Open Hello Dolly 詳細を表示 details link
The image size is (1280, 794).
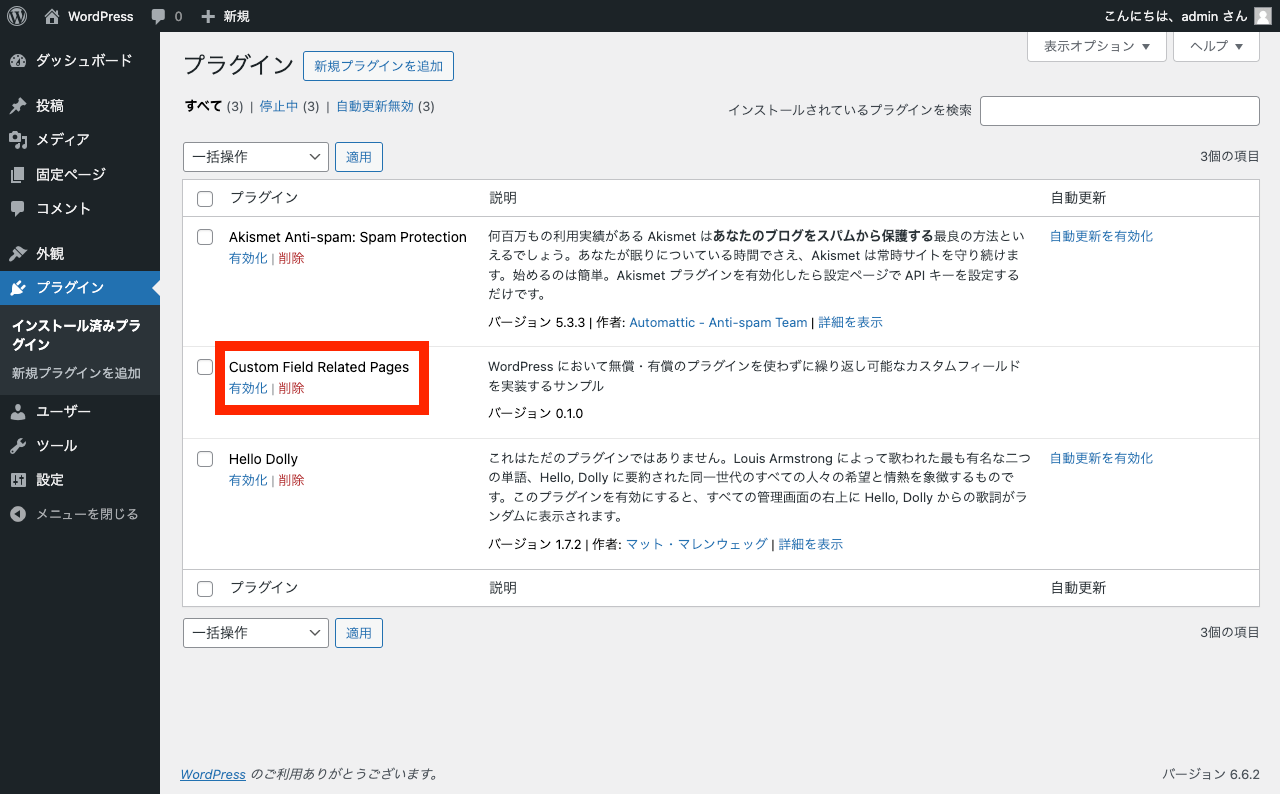pyautogui.click(x=811, y=545)
